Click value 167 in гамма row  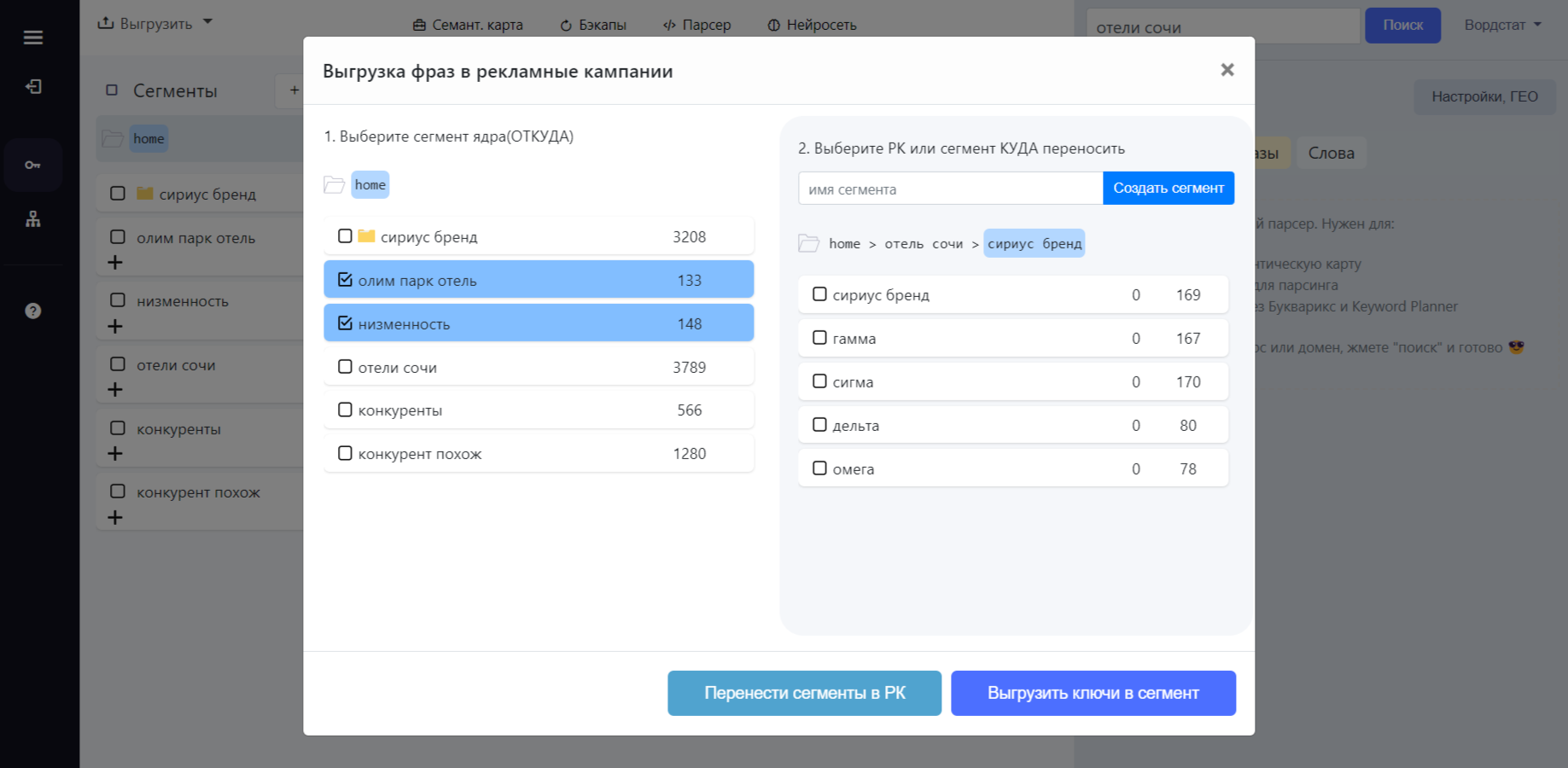pos(1188,338)
